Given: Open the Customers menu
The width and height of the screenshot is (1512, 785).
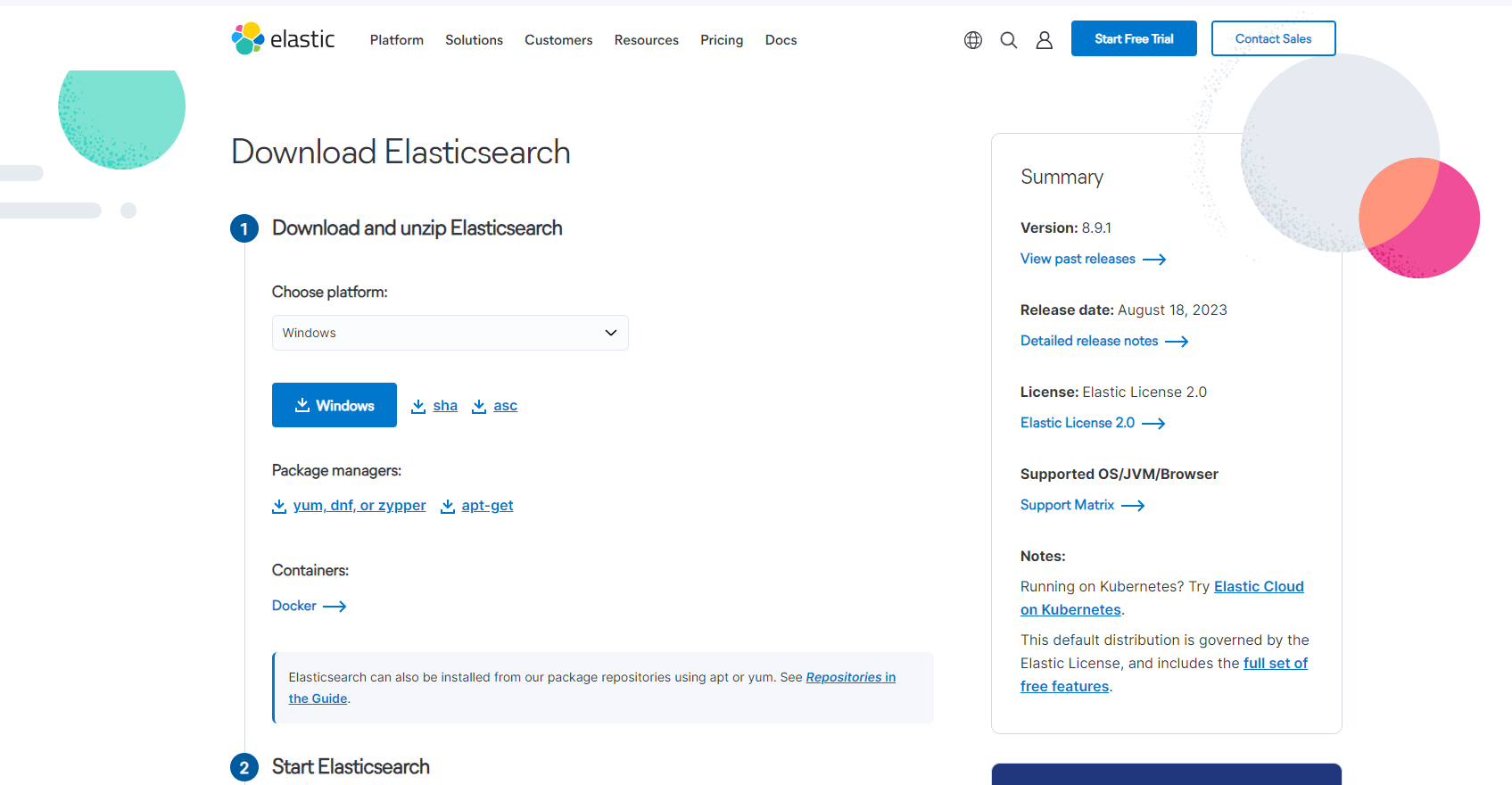Looking at the screenshot, I should click(558, 40).
